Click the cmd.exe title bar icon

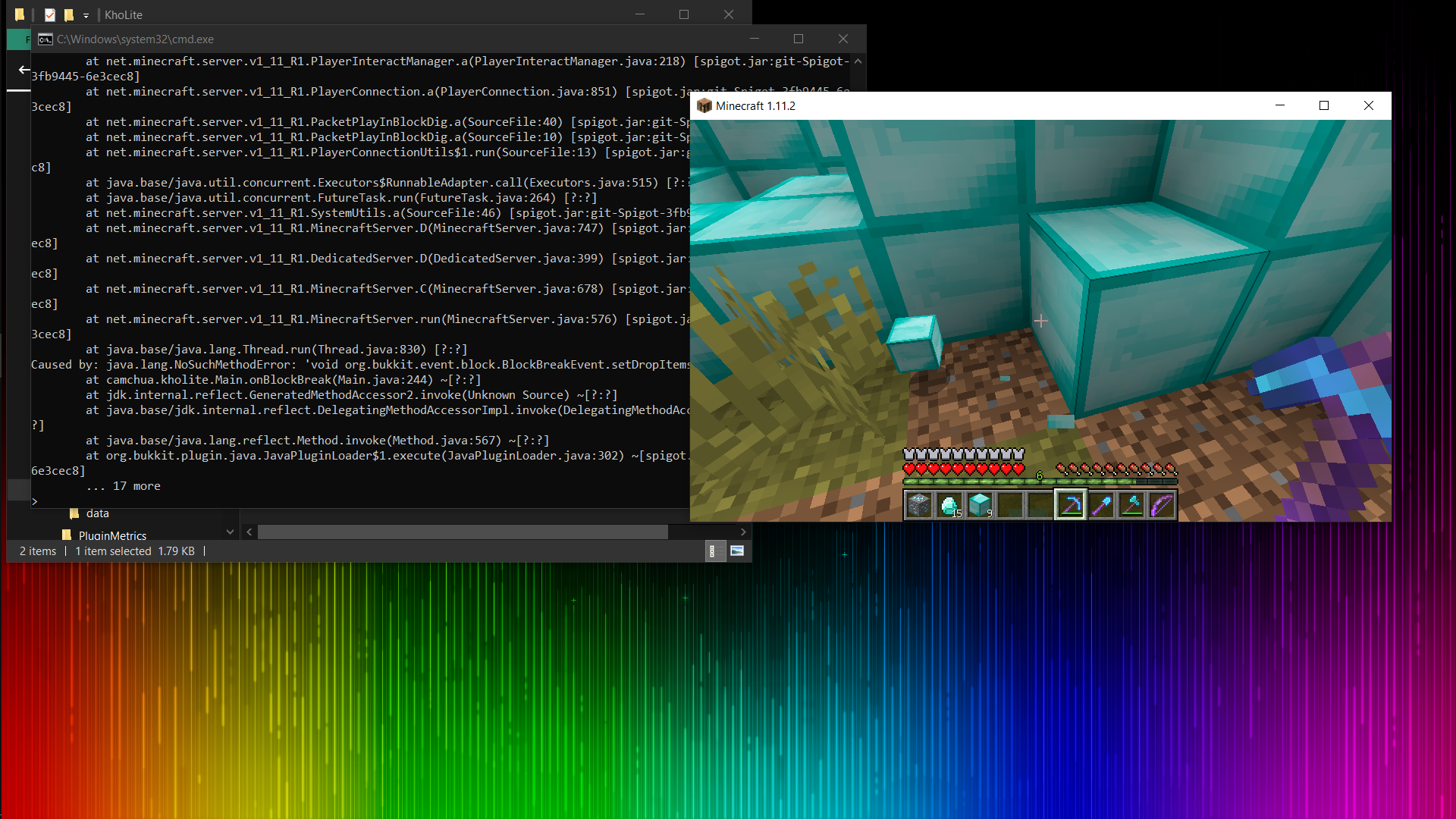tap(45, 39)
